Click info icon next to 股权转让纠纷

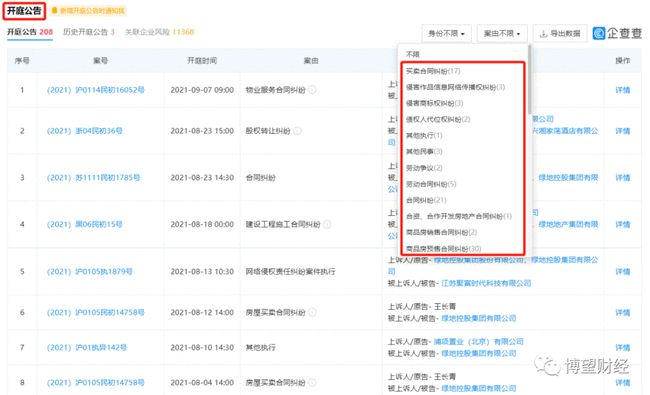[x=297, y=131]
